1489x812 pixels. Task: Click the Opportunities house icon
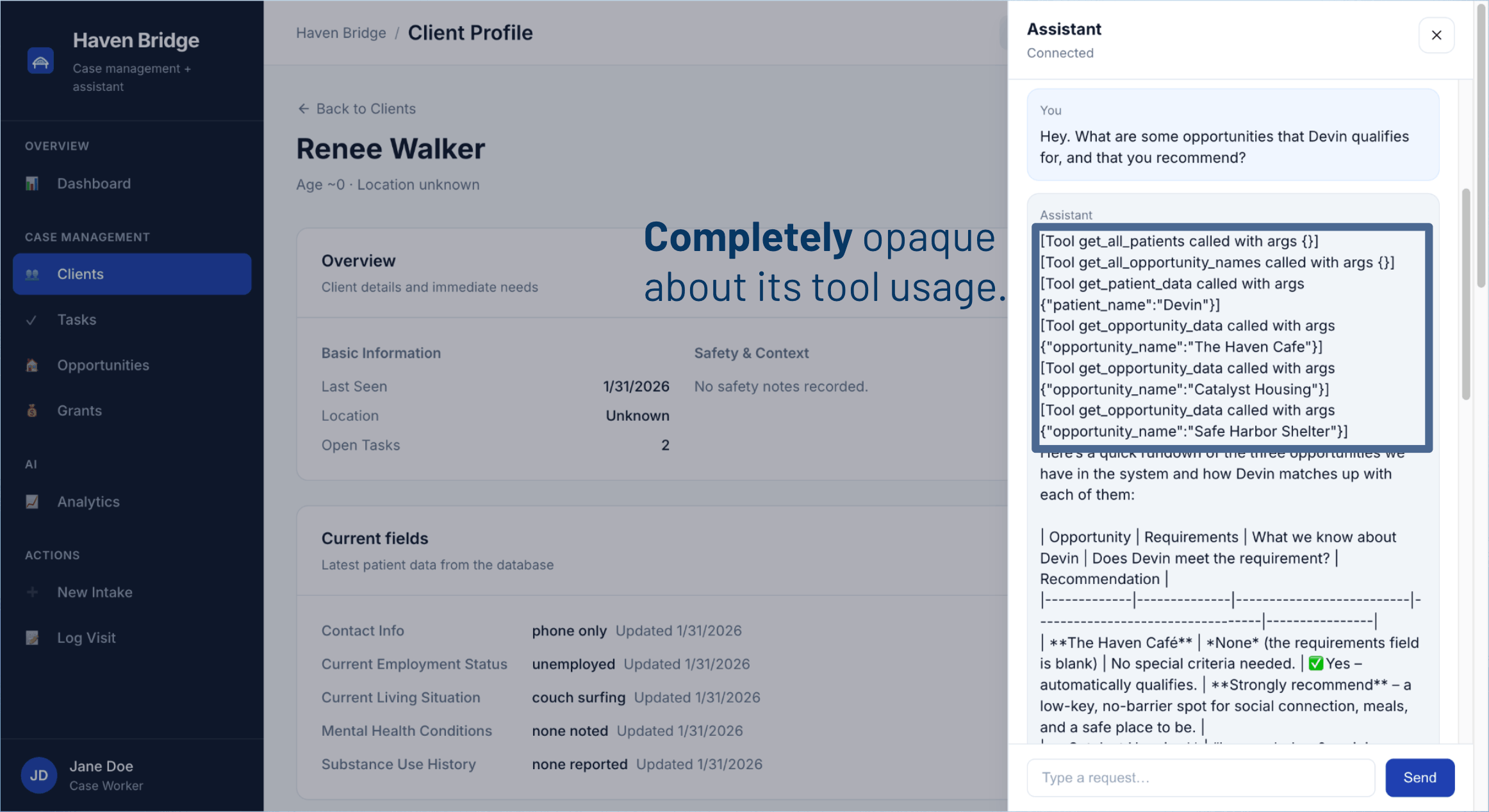[x=32, y=365]
